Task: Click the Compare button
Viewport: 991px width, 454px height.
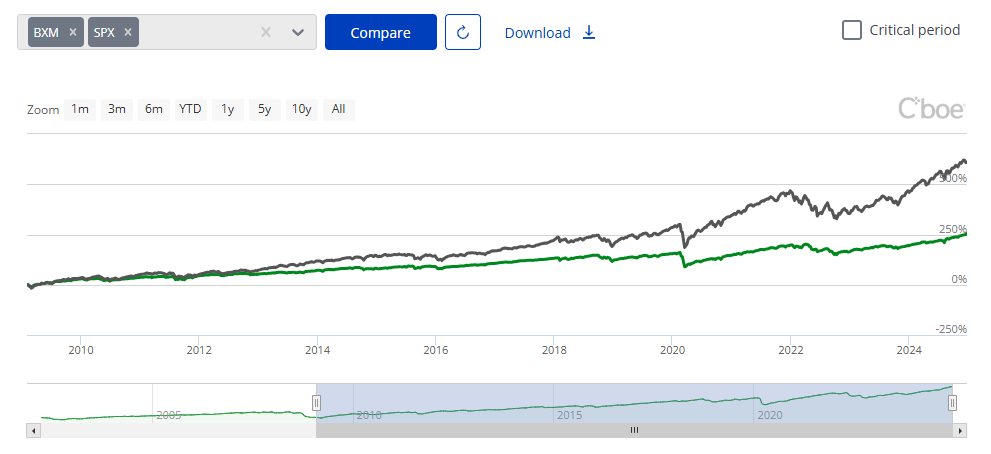Action: pos(380,32)
